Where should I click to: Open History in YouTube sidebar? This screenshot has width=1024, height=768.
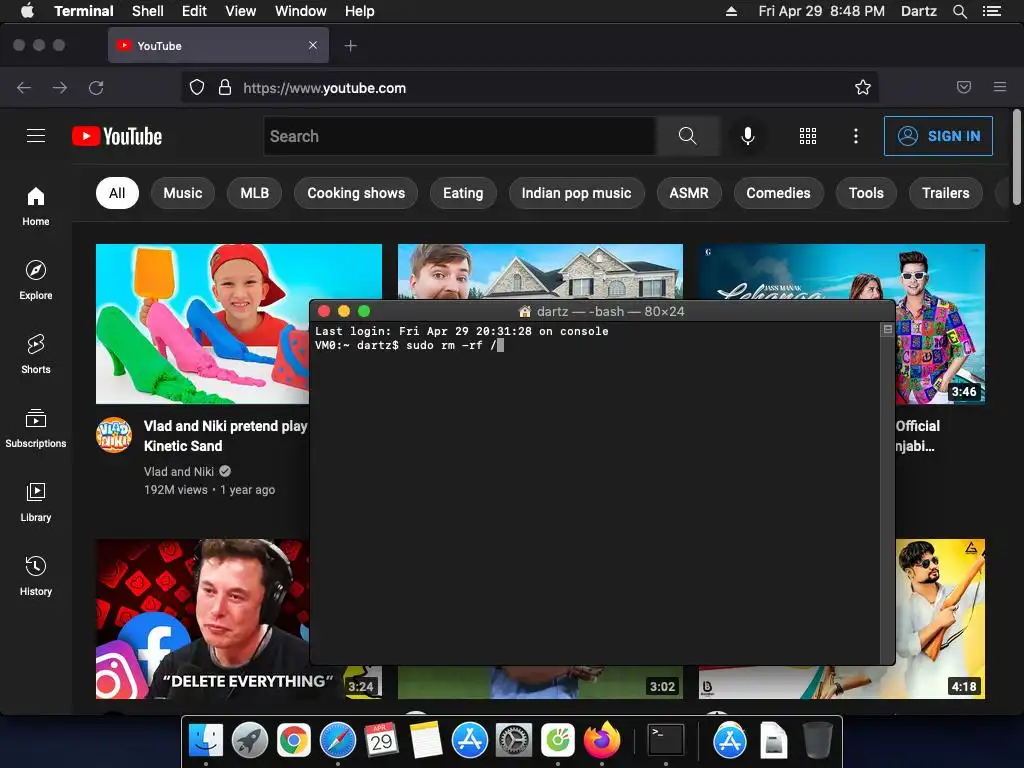coord(36,576)
